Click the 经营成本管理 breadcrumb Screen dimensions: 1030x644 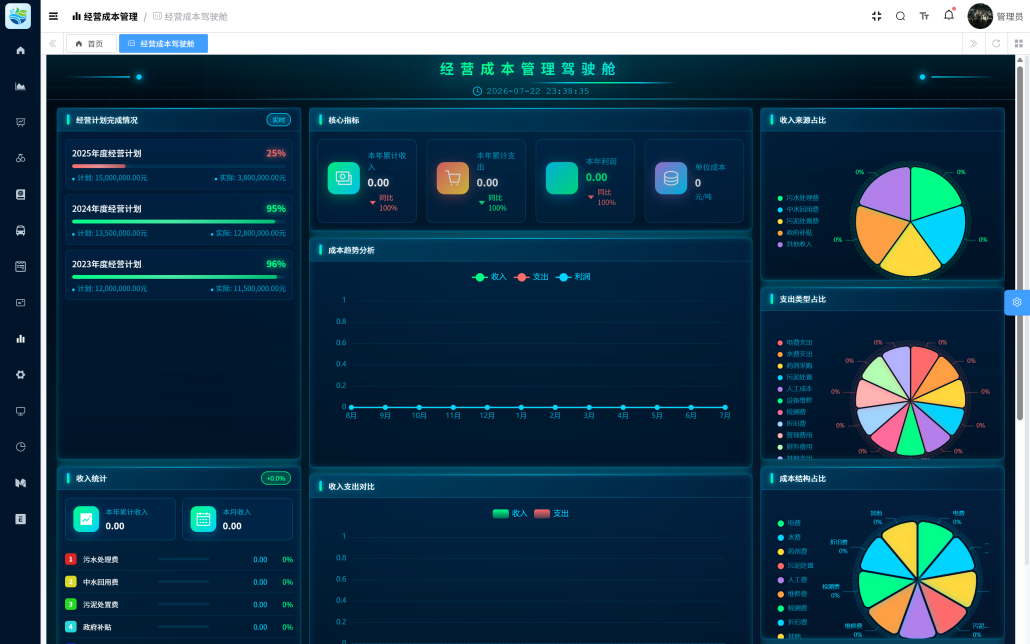click(105, 16)
